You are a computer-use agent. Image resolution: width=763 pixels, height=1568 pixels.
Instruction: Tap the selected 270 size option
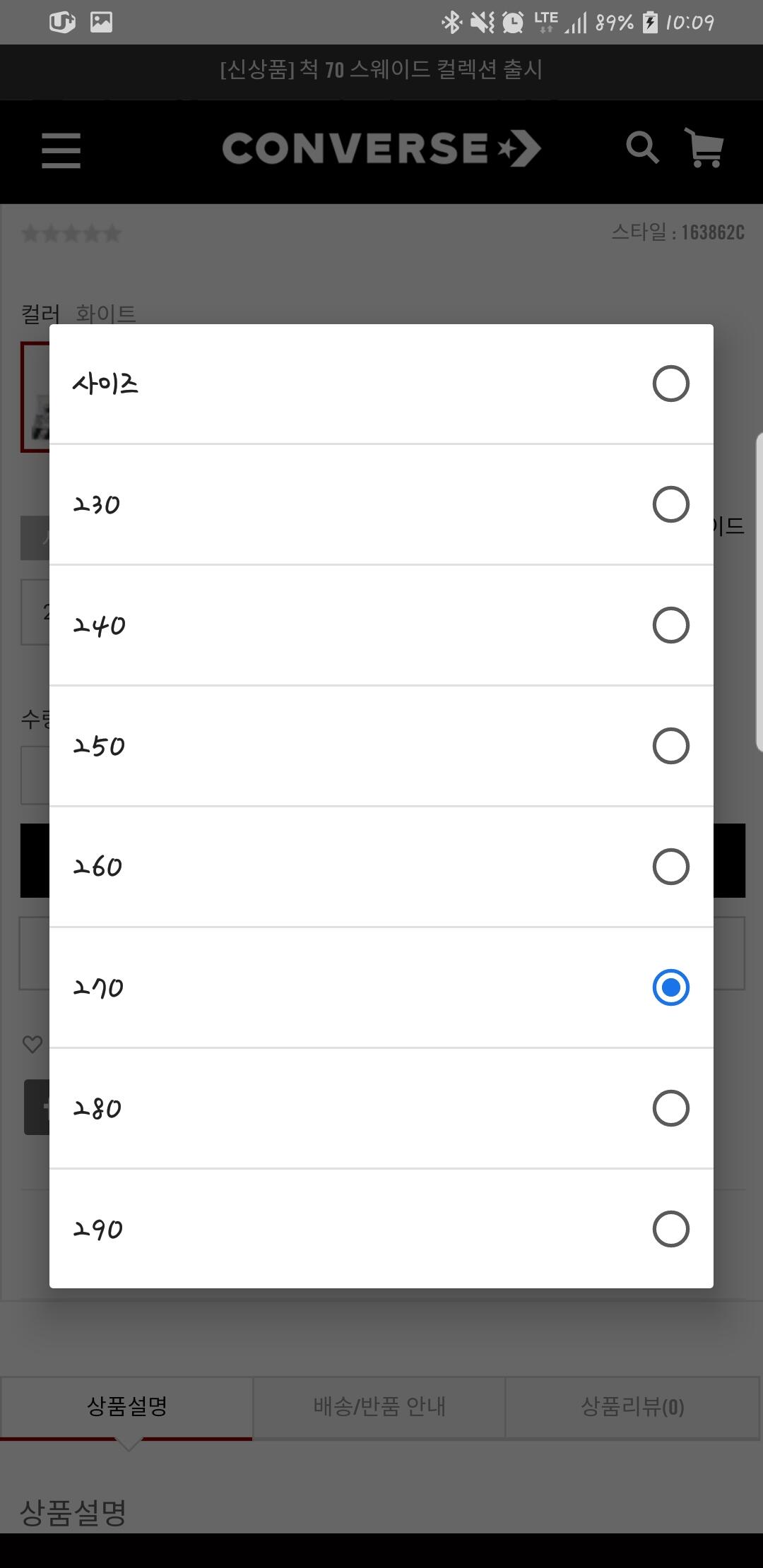click(381, 987)
